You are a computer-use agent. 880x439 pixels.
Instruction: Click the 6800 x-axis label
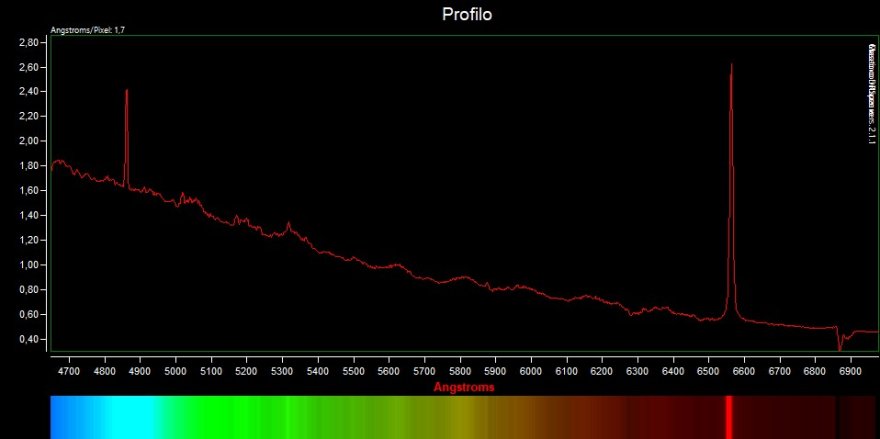pyautogui.click(x=815, y=371)
